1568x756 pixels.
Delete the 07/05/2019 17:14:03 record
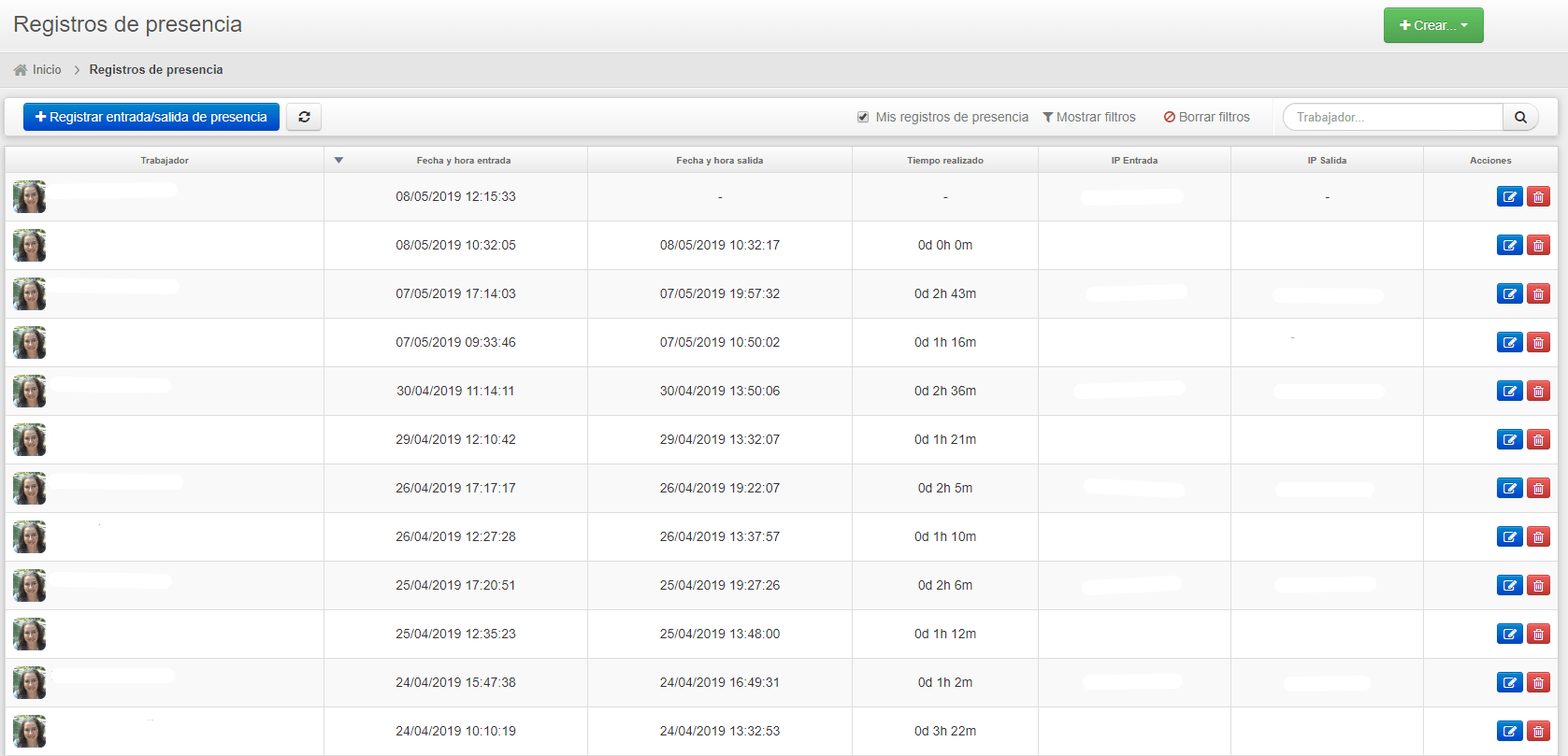[x=1538, y=293]
